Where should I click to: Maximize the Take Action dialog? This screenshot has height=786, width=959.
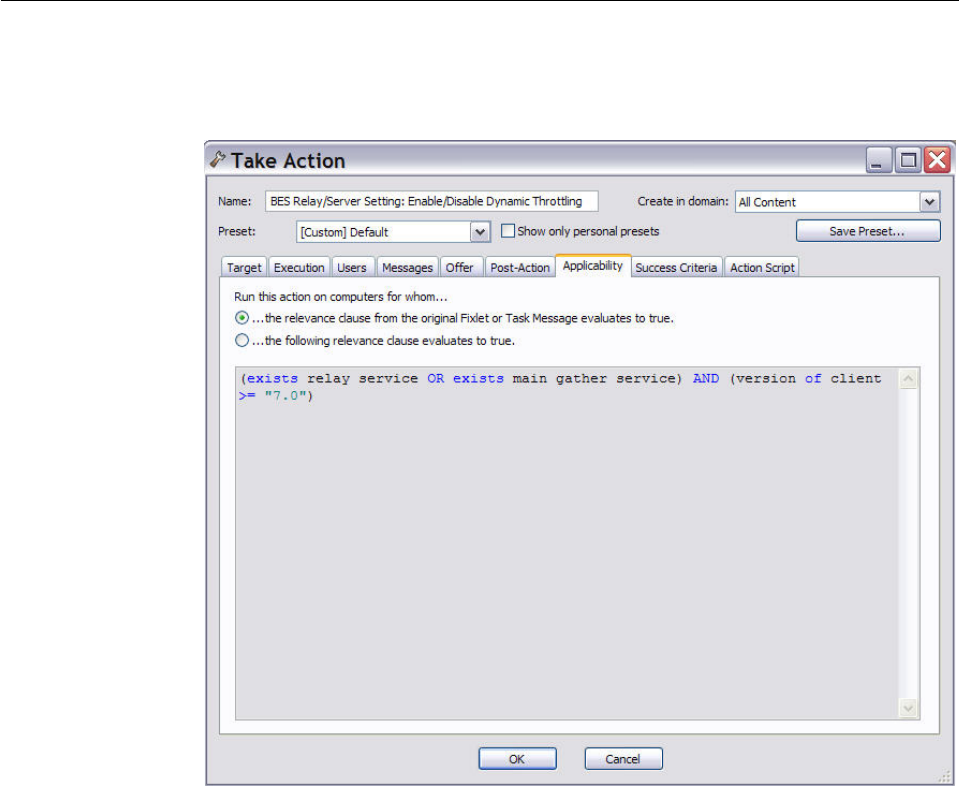click(908, 160)
